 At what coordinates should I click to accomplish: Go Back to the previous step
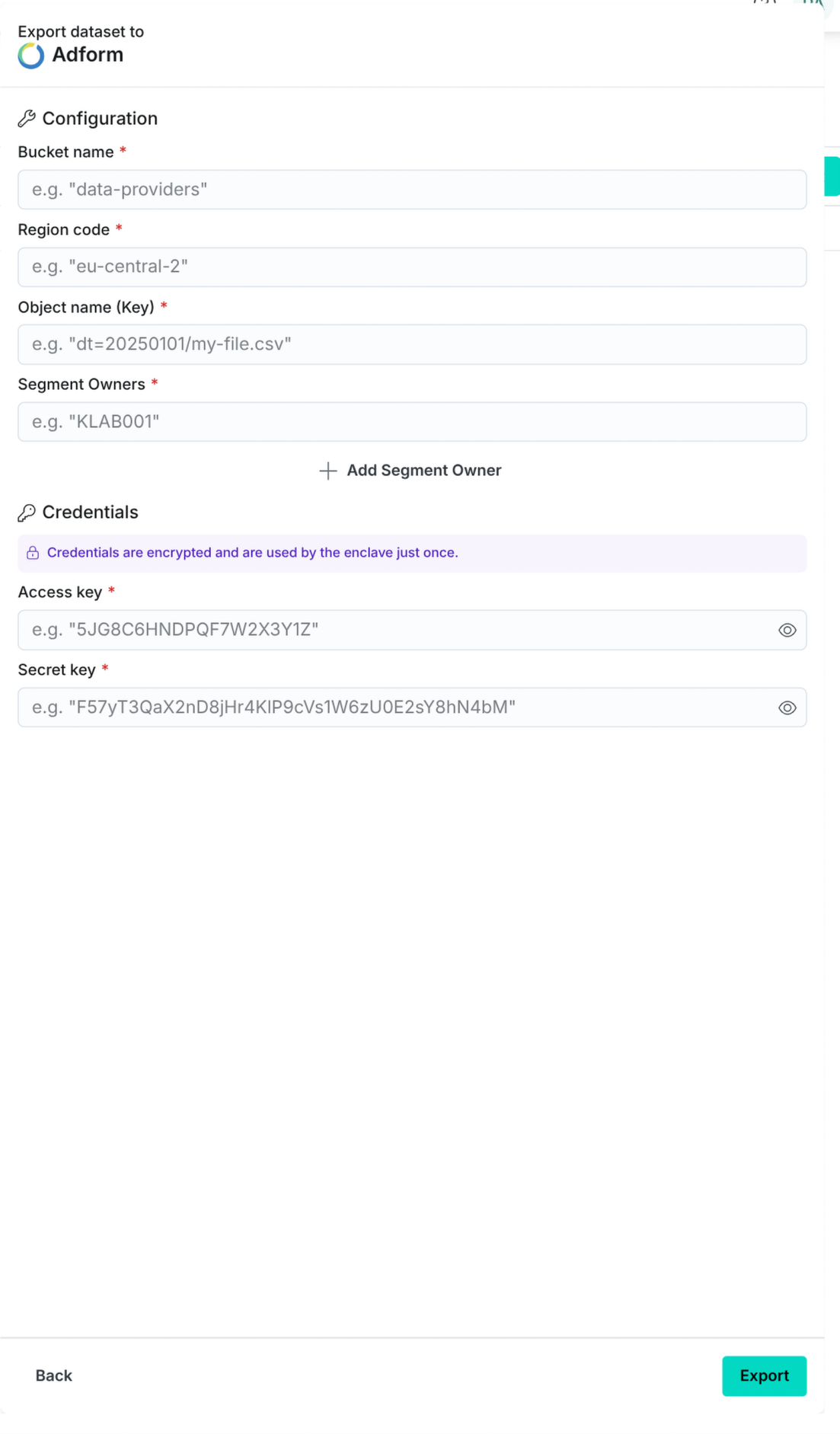point(53,1375)
